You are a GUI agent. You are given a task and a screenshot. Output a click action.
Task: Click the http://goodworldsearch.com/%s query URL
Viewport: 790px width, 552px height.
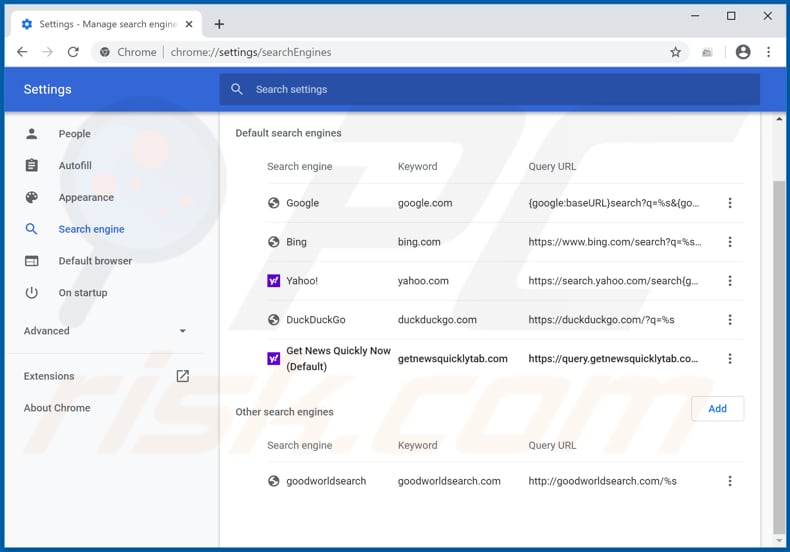pos(602,481)
